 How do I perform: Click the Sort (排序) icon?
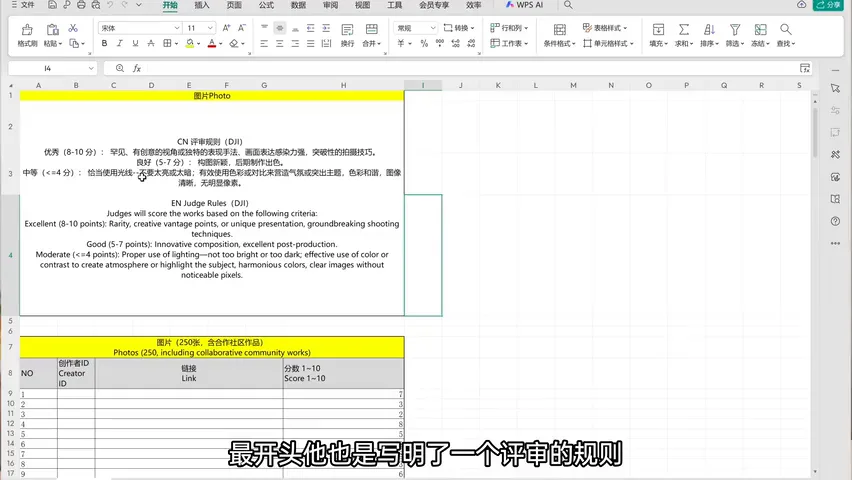709,29
